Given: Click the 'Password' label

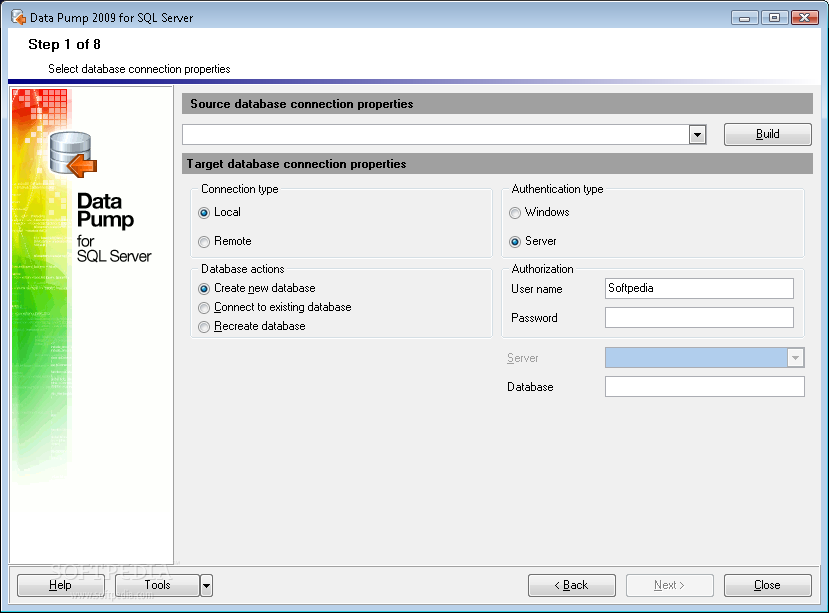Looking at the screenshot, I should pyautogui.click(x=534, y=318).
